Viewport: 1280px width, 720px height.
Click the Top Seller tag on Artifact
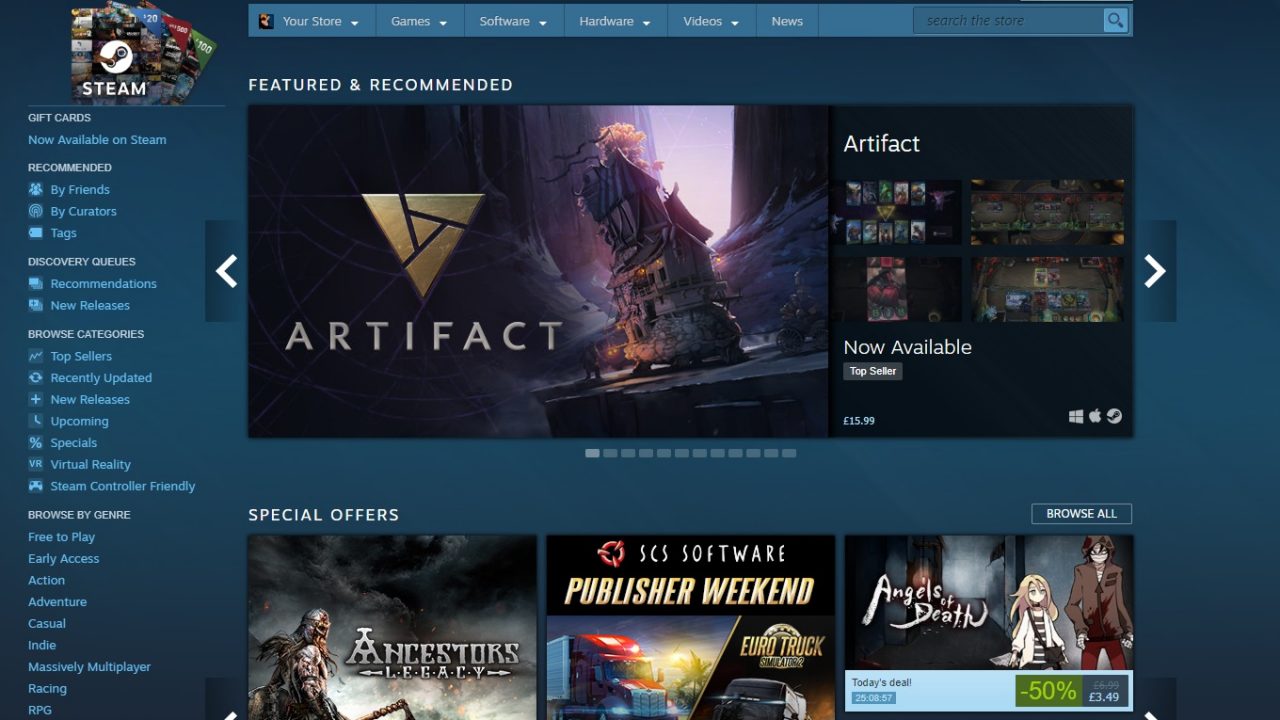873,371
